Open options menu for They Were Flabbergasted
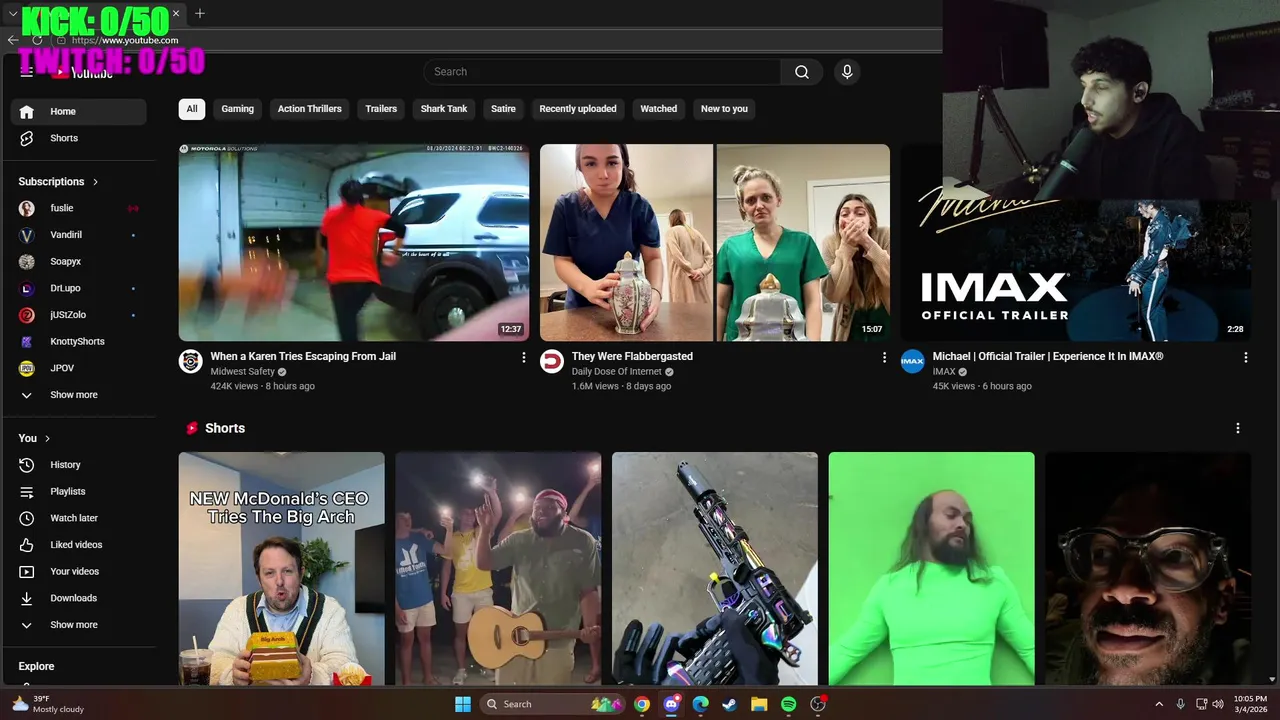Screen dimensions: 1280x720 884,357
